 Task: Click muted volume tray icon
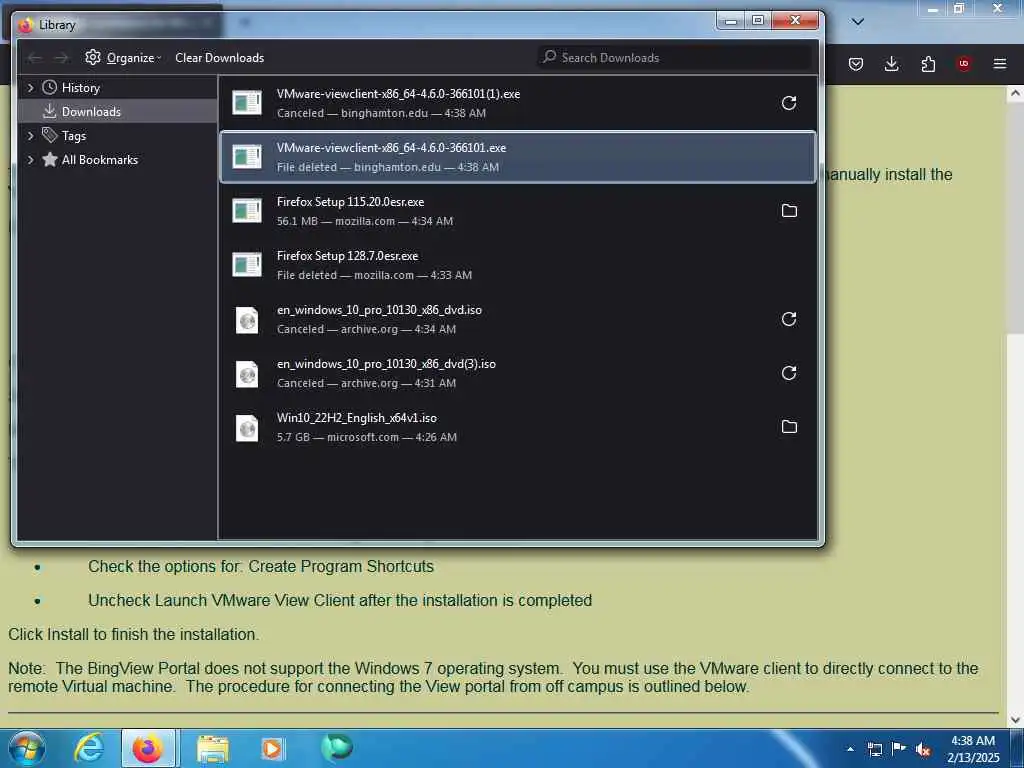coord(923,750)
